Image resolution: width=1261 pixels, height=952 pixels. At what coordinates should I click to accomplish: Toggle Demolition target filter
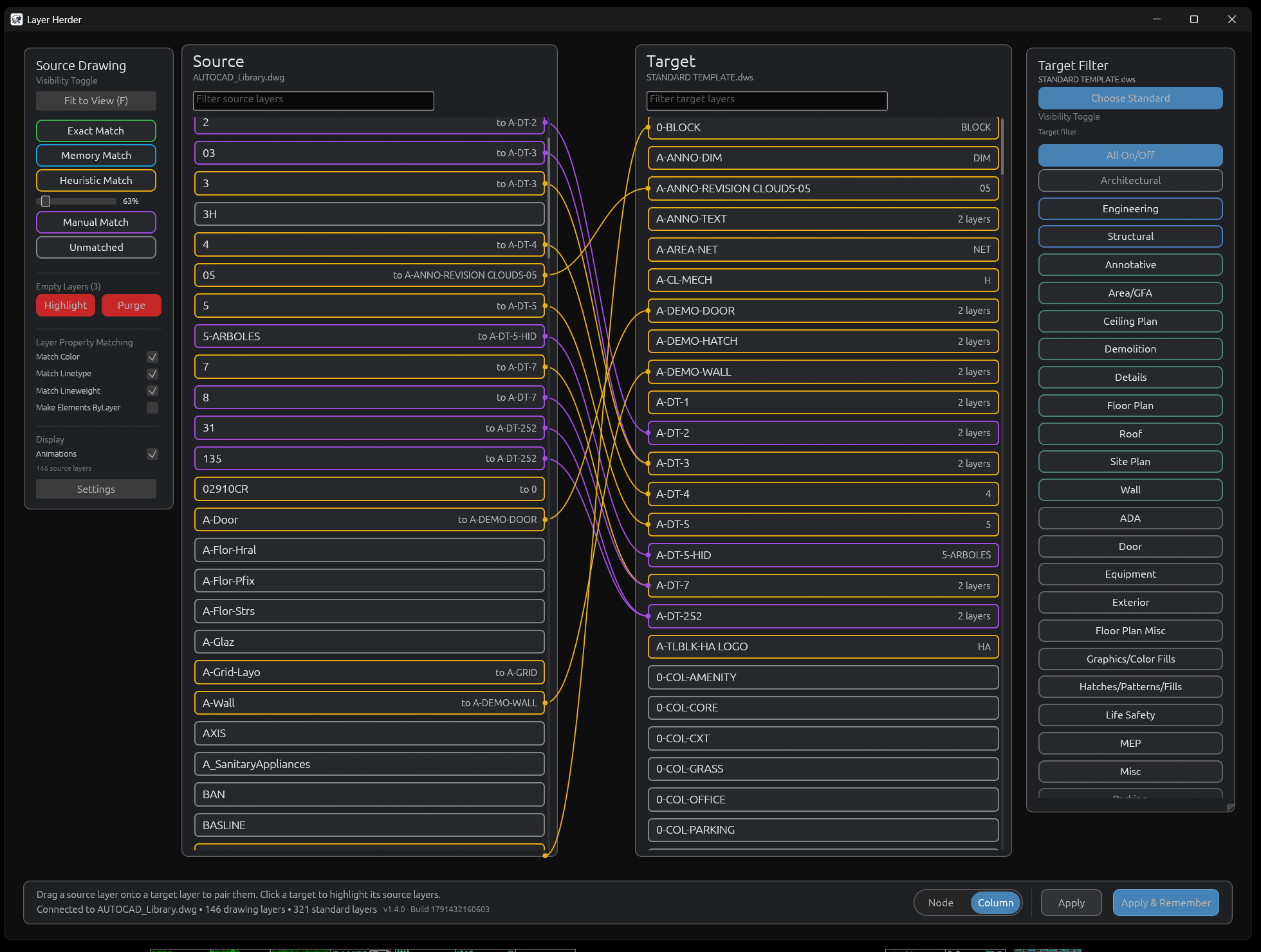[1130, 349]
